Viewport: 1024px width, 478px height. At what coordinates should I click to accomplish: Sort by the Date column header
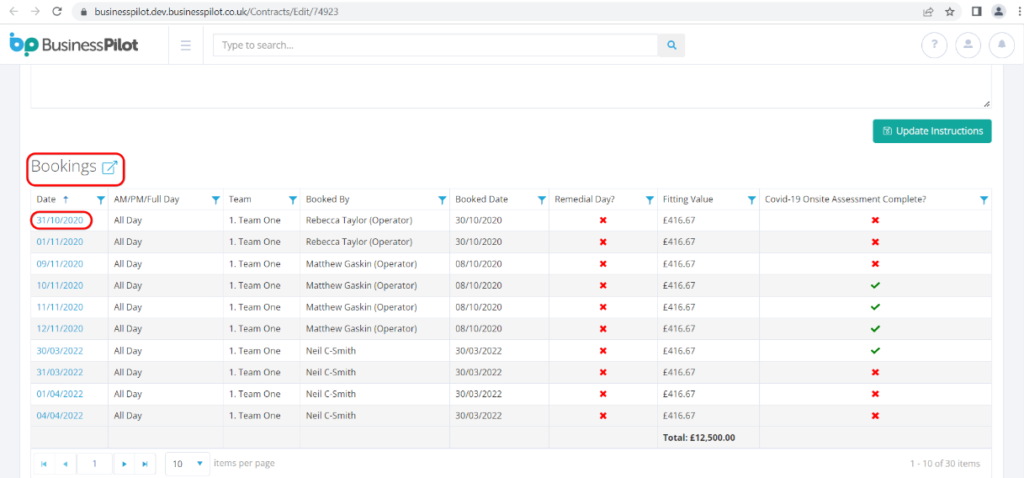[x=46, y=200]
